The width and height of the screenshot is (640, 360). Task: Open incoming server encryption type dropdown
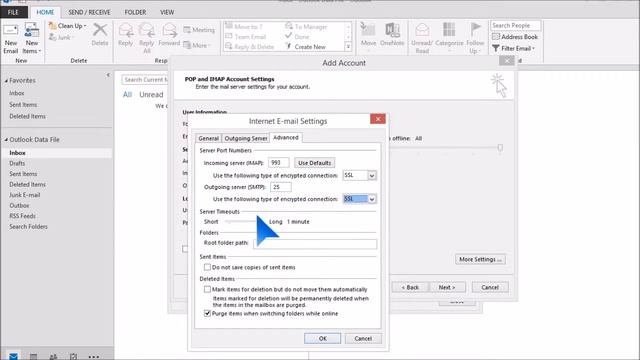[372, 176]
